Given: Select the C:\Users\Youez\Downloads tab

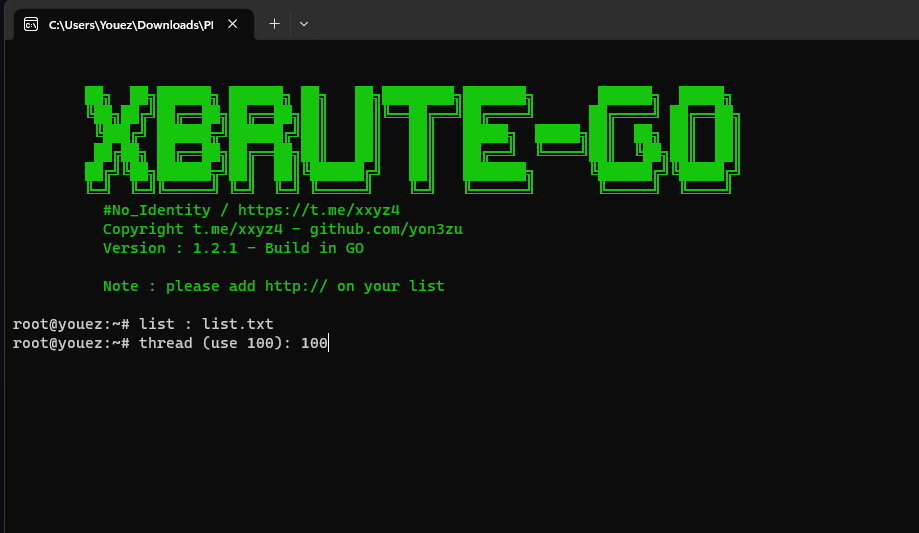Looking at the screenshot, I should point(134,24).
